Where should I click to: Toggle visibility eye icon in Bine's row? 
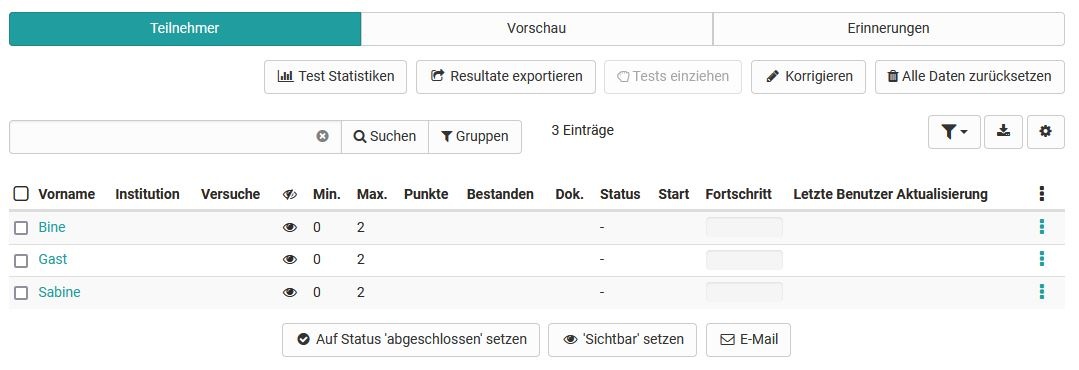click(290, 228)
